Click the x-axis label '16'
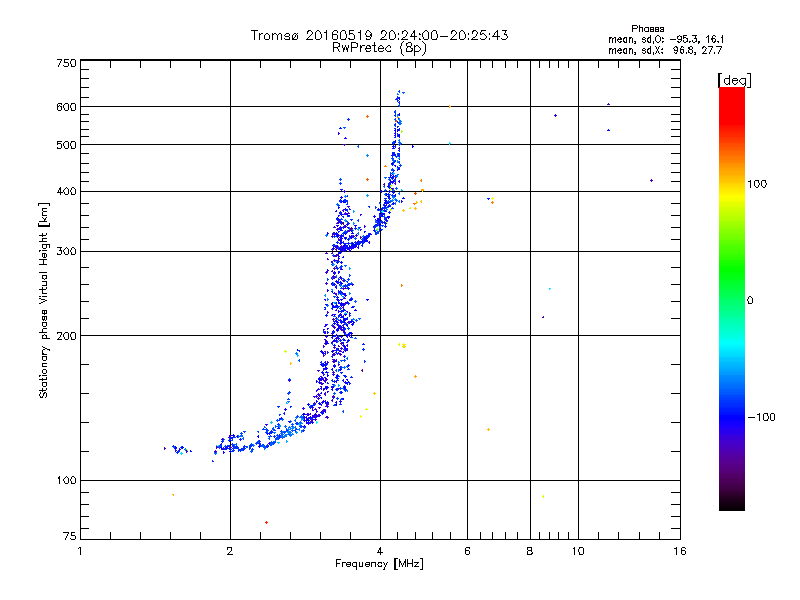 680,551
